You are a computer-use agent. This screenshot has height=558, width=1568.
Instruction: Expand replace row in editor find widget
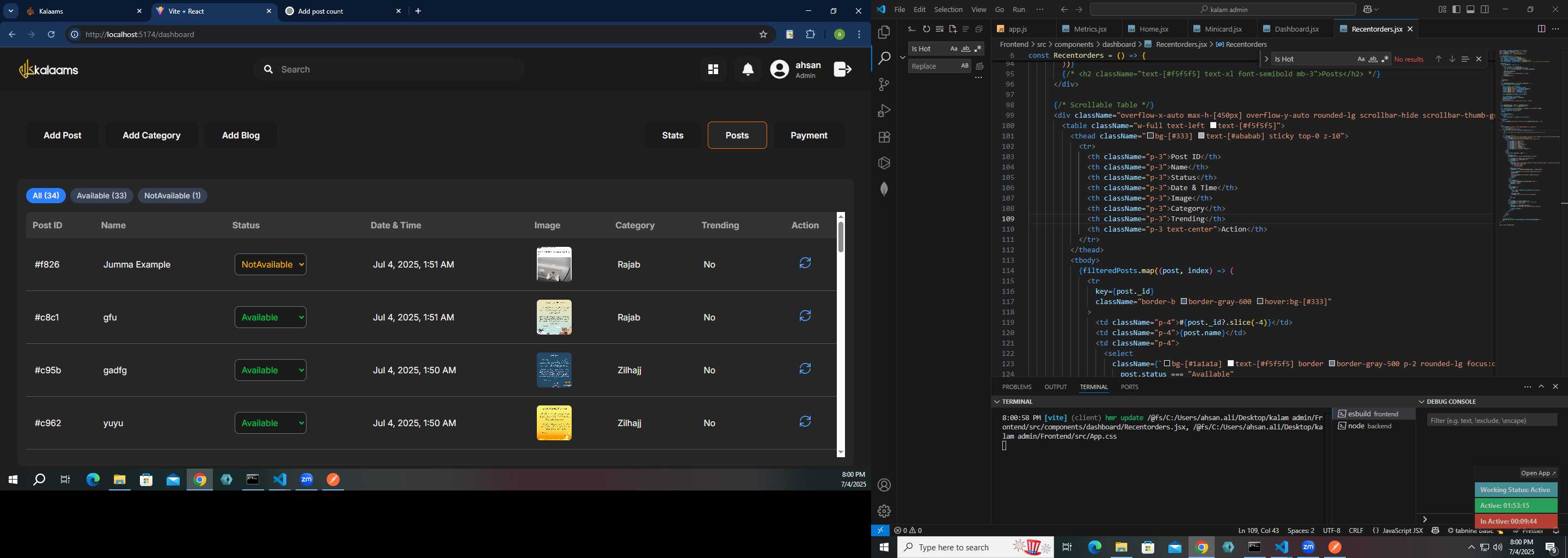[1266, 59]
